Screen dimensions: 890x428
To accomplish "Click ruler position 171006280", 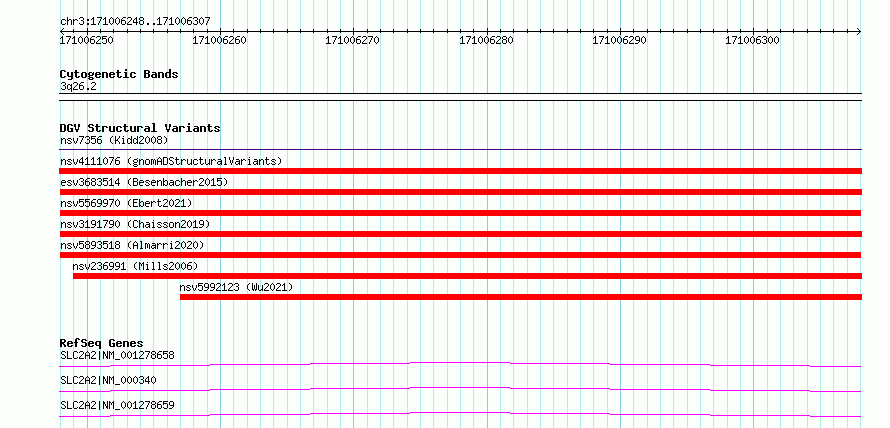I will pyautogui.click(x=486, y=40).
